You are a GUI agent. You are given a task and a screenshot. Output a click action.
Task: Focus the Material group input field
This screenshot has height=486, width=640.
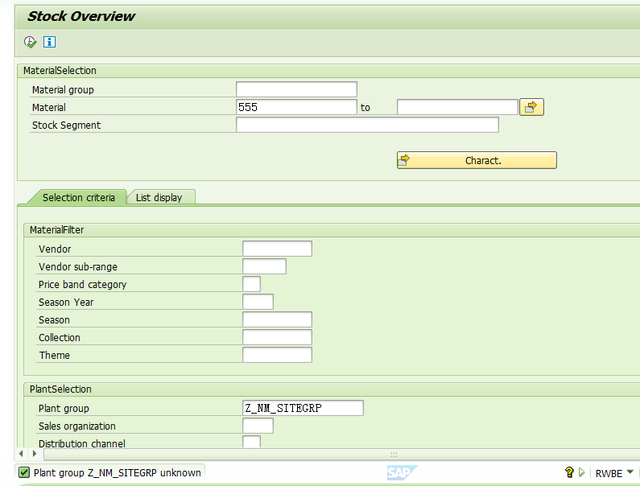297,89
